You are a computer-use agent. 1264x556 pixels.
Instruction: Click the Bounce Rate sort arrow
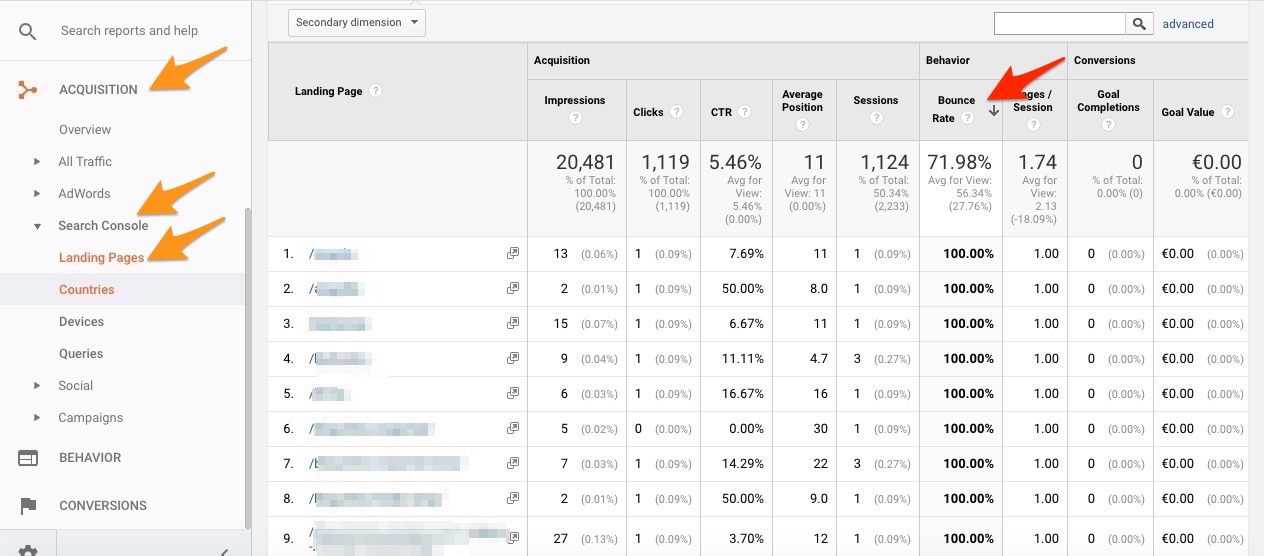pos(994,111)
